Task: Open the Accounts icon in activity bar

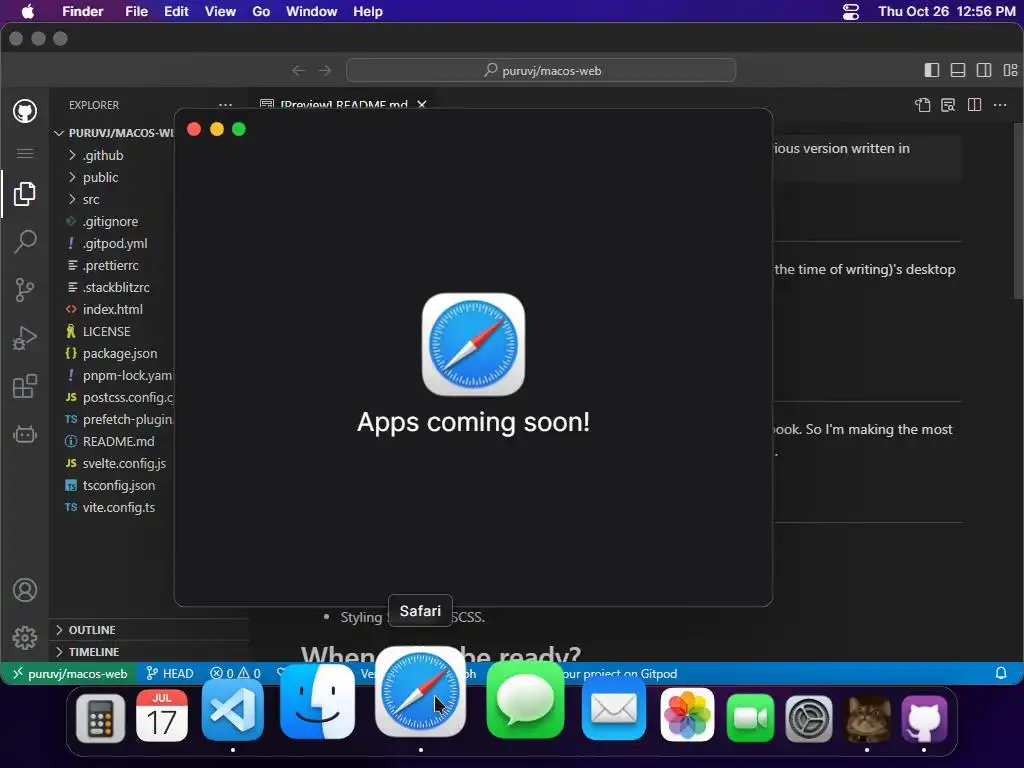Action: [x=25, y=590]
